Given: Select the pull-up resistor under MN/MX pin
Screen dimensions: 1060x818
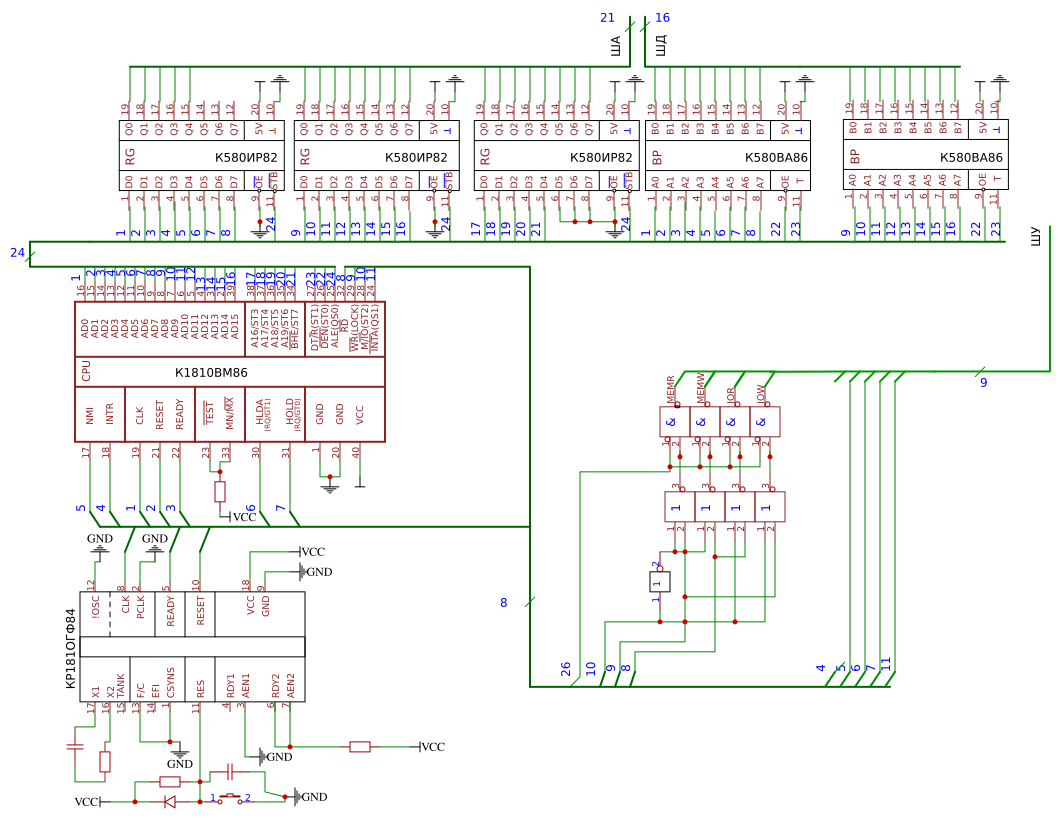Looking at the screenshot, I should coord(220,491).
